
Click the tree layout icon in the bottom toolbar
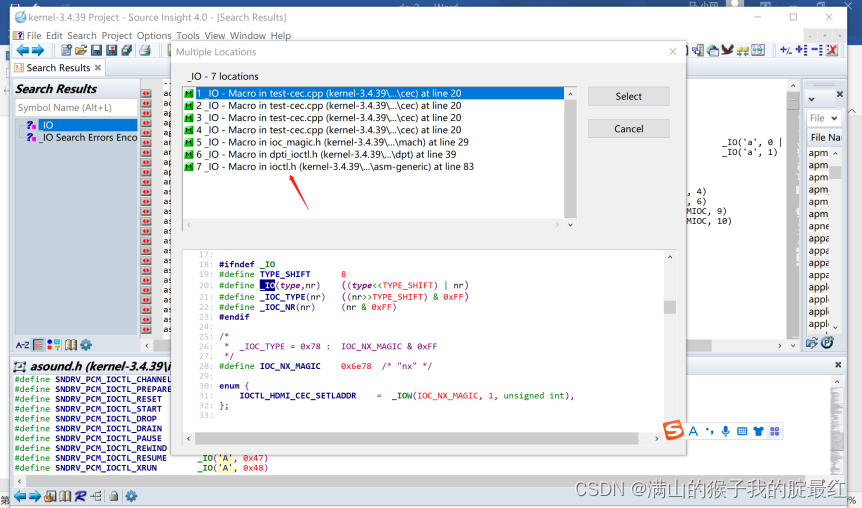tap(96, 496)
